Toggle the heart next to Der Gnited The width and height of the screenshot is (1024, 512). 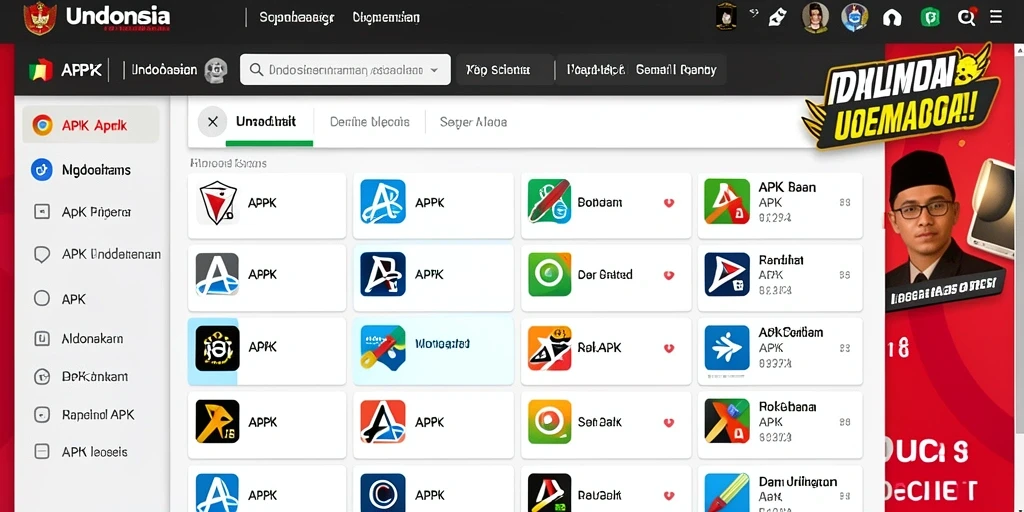[669, 276]
